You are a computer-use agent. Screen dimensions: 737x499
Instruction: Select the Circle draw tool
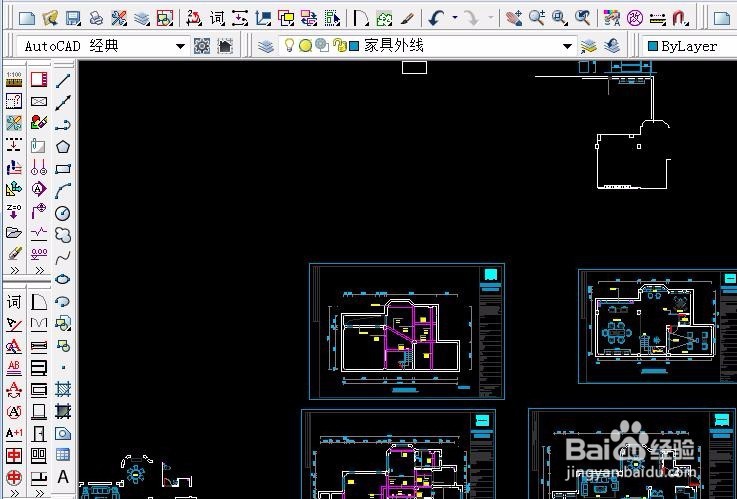(x=63, y=213)
